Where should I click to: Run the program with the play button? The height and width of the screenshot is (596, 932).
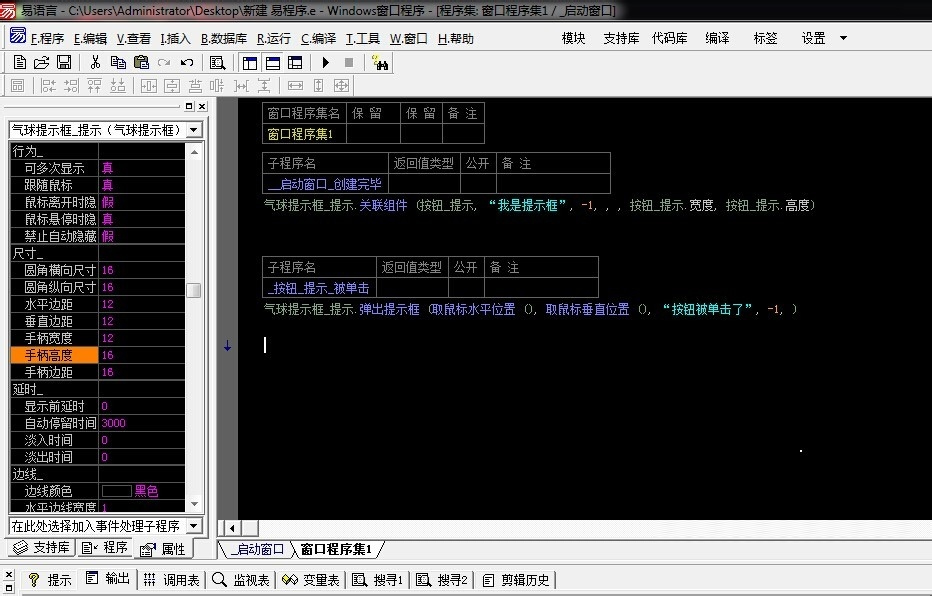[326, 62]
